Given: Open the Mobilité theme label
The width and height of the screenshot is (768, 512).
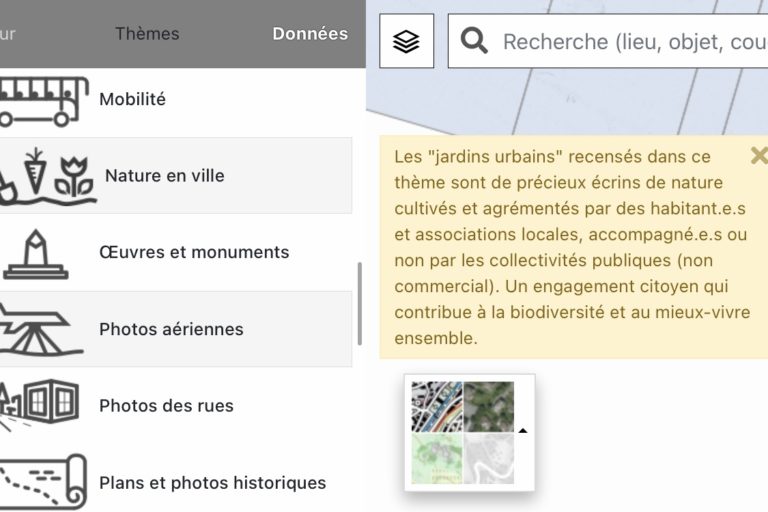Looking at the screenshot, I should pyautogui.click(x=133, y=99).
